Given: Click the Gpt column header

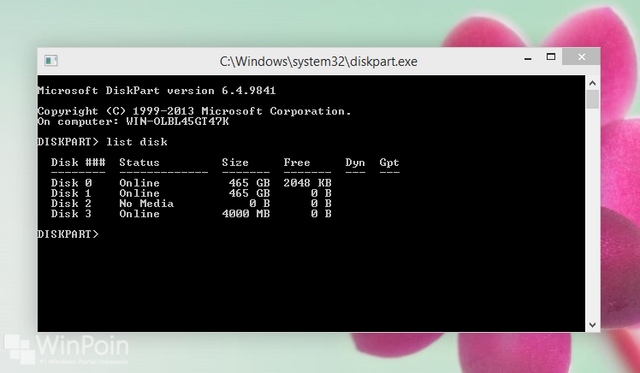Looking at the screenshot, I should tap(389, 163).
